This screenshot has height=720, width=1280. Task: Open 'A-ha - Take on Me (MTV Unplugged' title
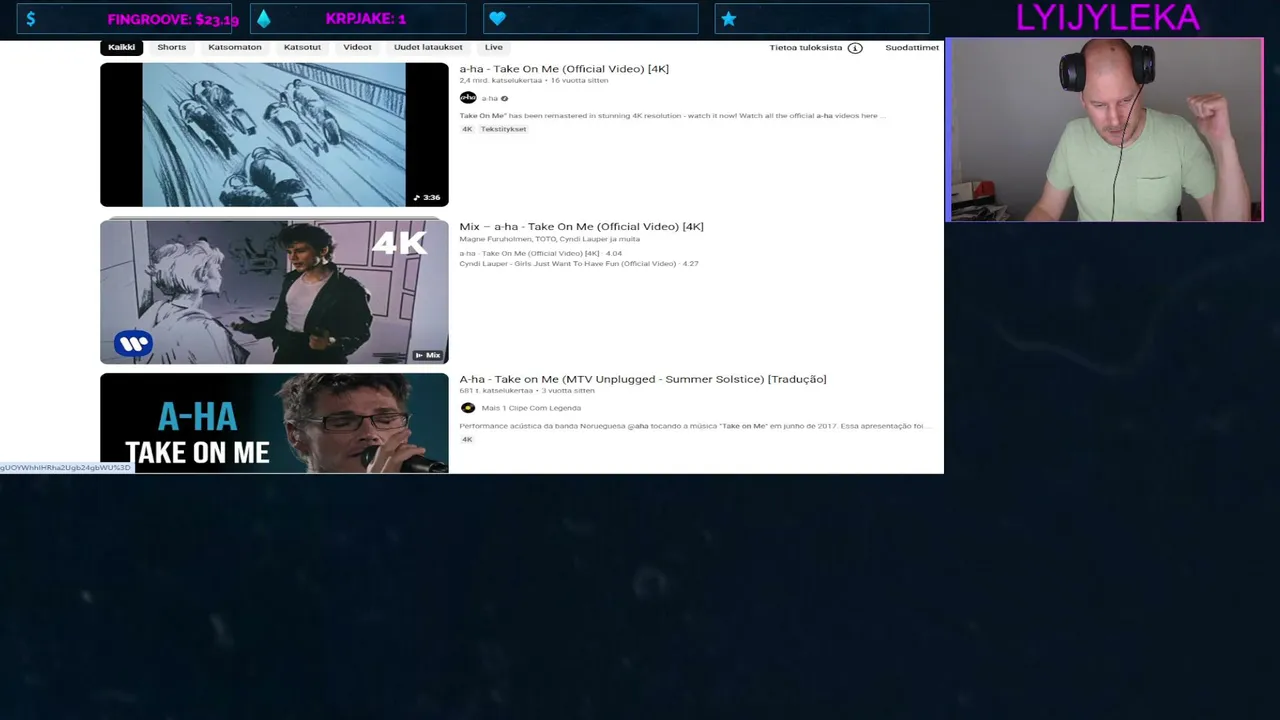point(643,379)
